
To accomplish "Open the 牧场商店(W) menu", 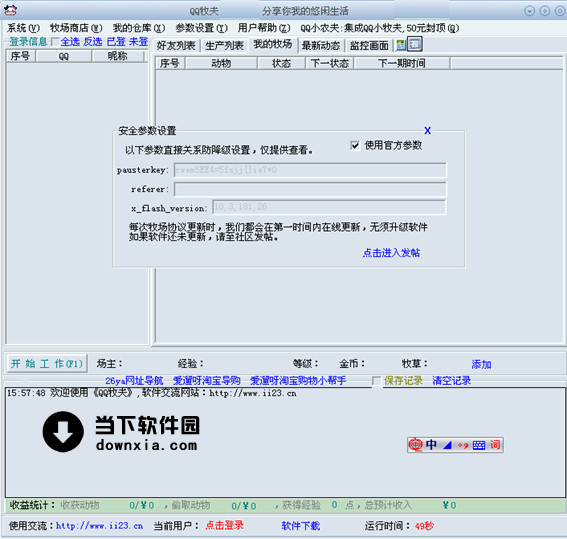I will [x=76, y=28].
